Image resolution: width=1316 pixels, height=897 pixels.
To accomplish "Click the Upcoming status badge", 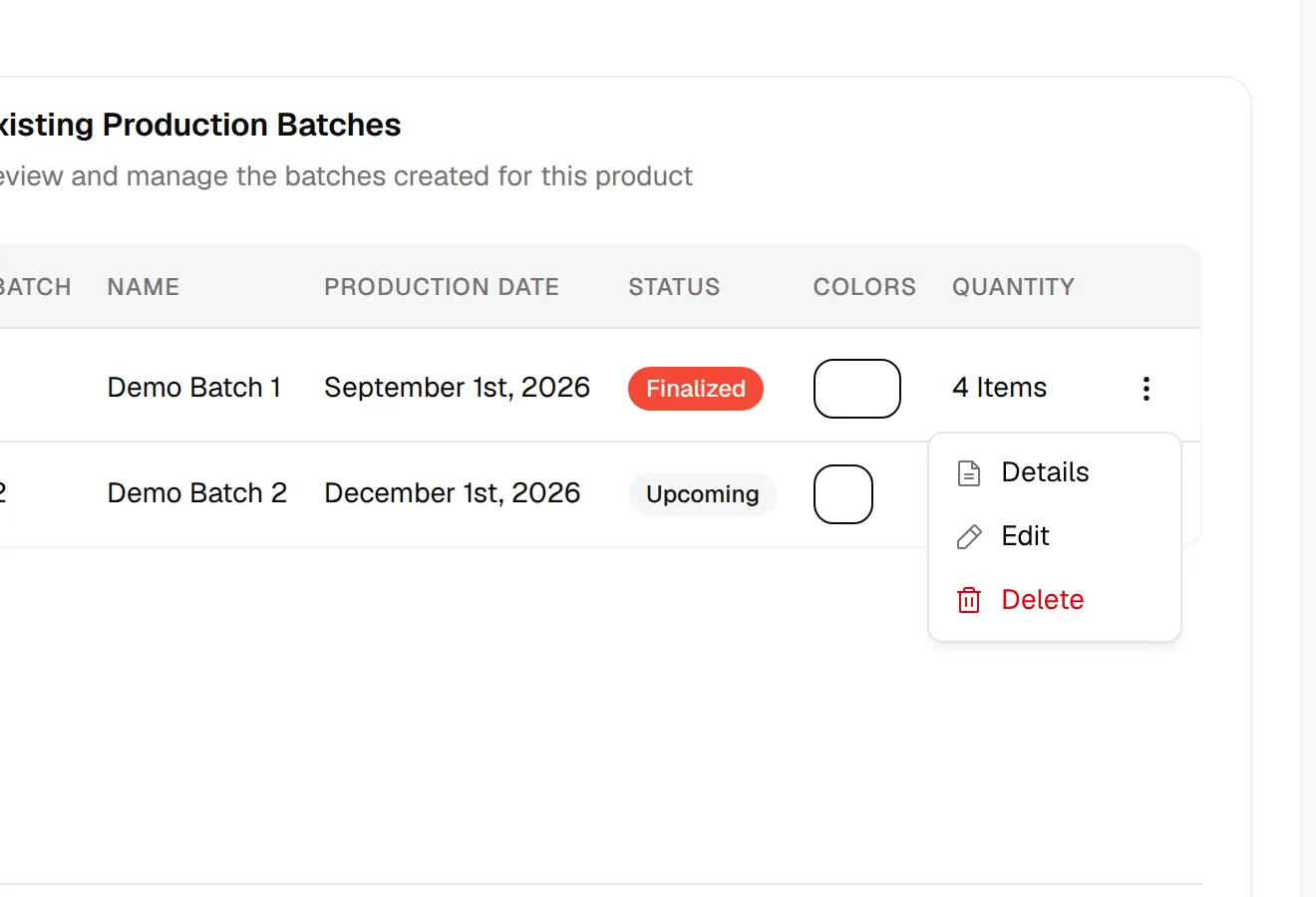I will point(703,494).
